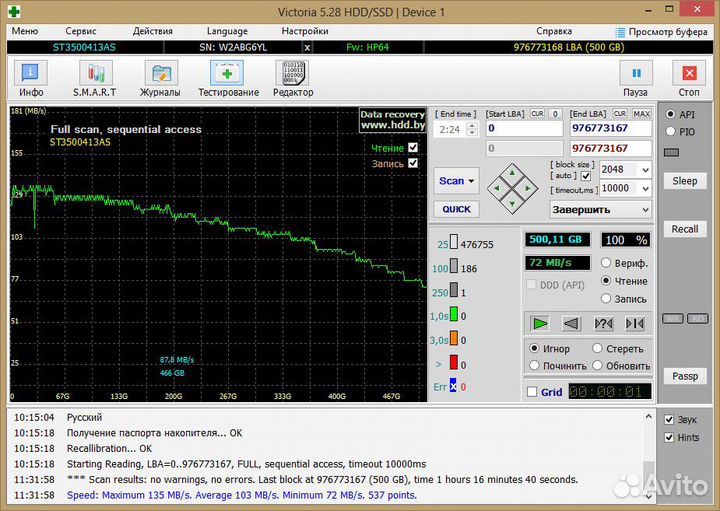Open the Language menu
Viewport: 720px width, 511px height.
click(227, 31)
